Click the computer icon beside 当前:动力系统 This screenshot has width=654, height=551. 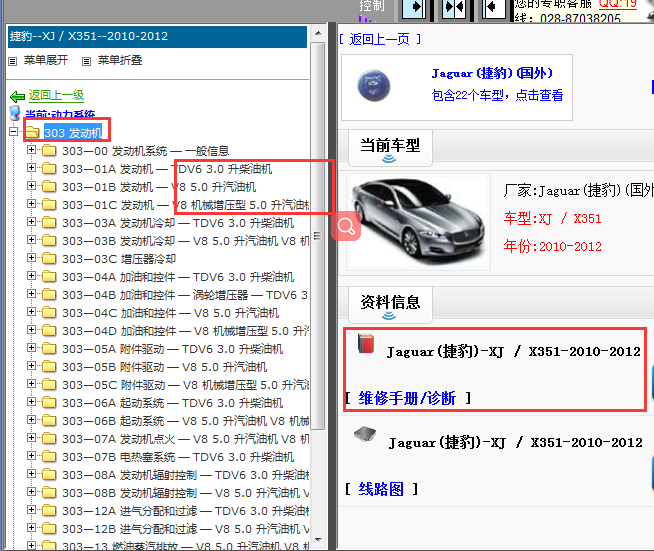tap(15, 113)
